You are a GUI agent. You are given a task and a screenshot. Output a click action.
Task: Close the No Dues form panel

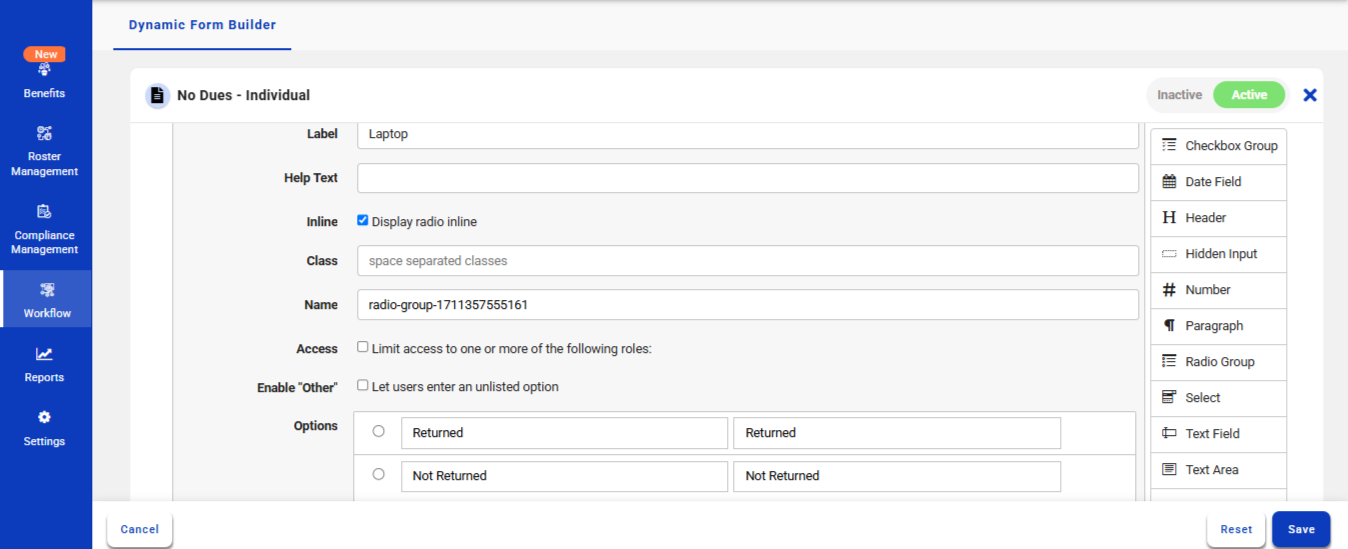(1310, 95)
